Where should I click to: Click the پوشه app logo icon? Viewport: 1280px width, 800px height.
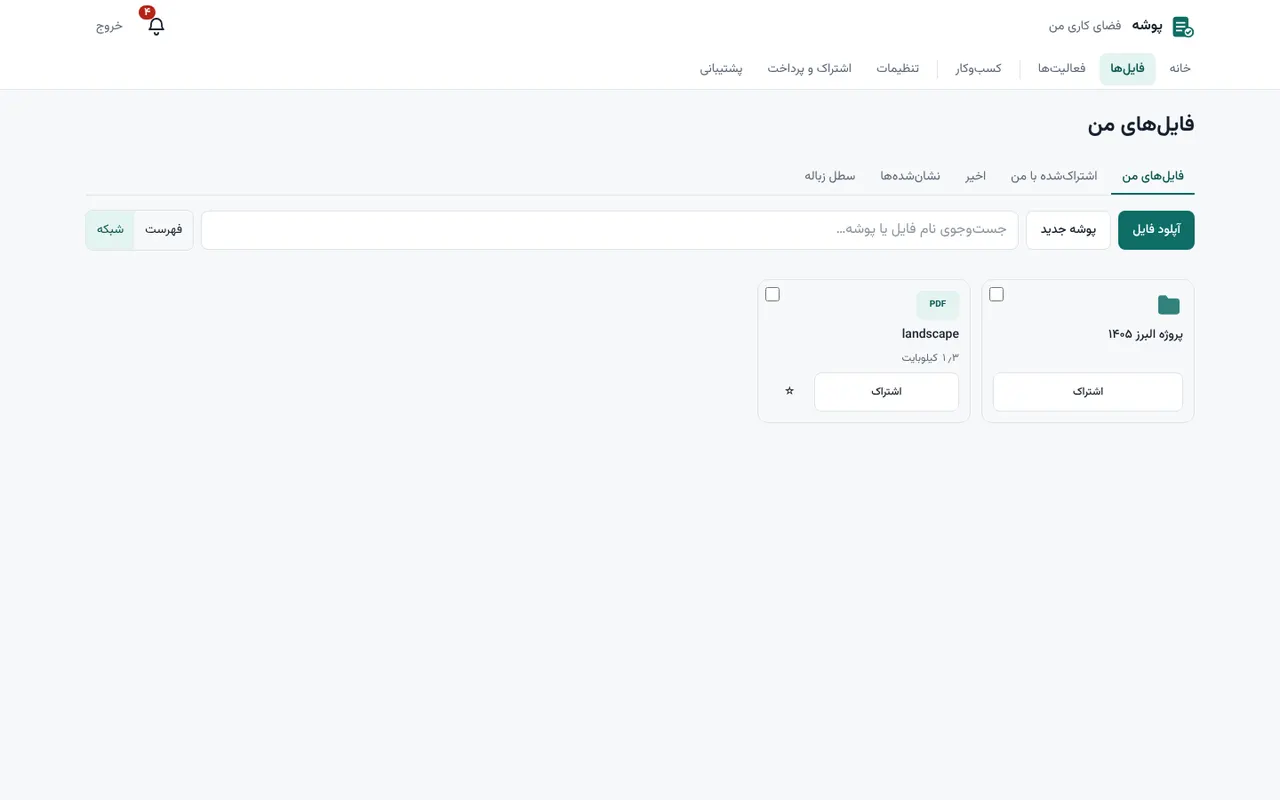click(1183, 27)
